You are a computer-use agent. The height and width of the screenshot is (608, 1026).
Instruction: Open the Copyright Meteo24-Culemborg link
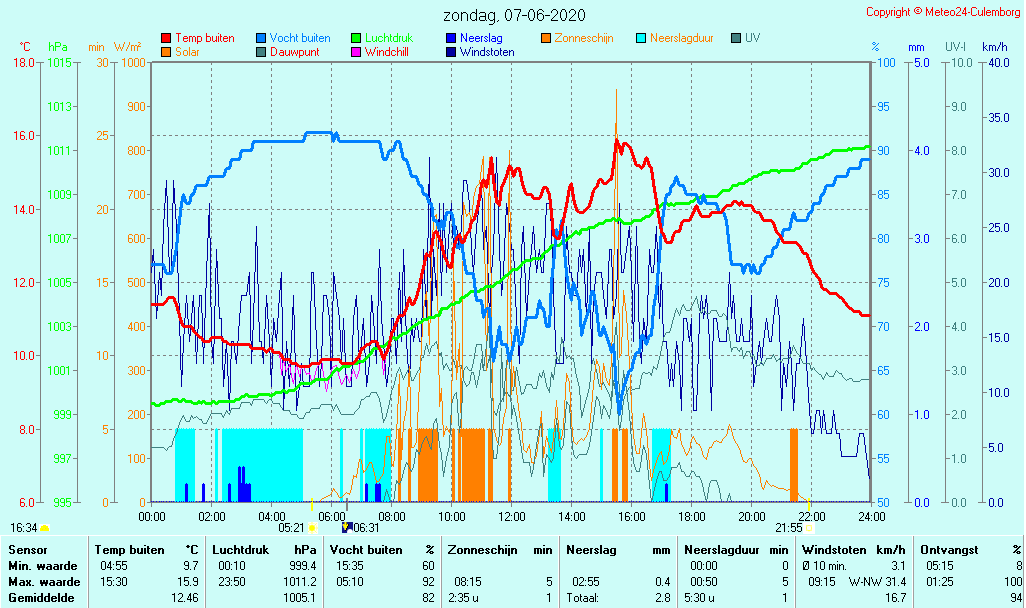click(x=943, y=12)
